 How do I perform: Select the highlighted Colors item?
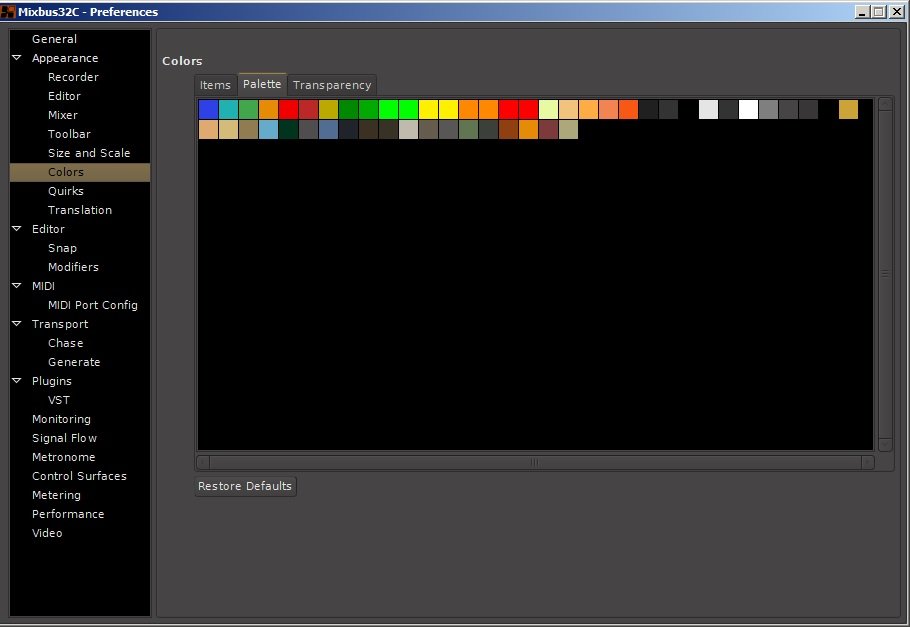[x=80, y=172]
